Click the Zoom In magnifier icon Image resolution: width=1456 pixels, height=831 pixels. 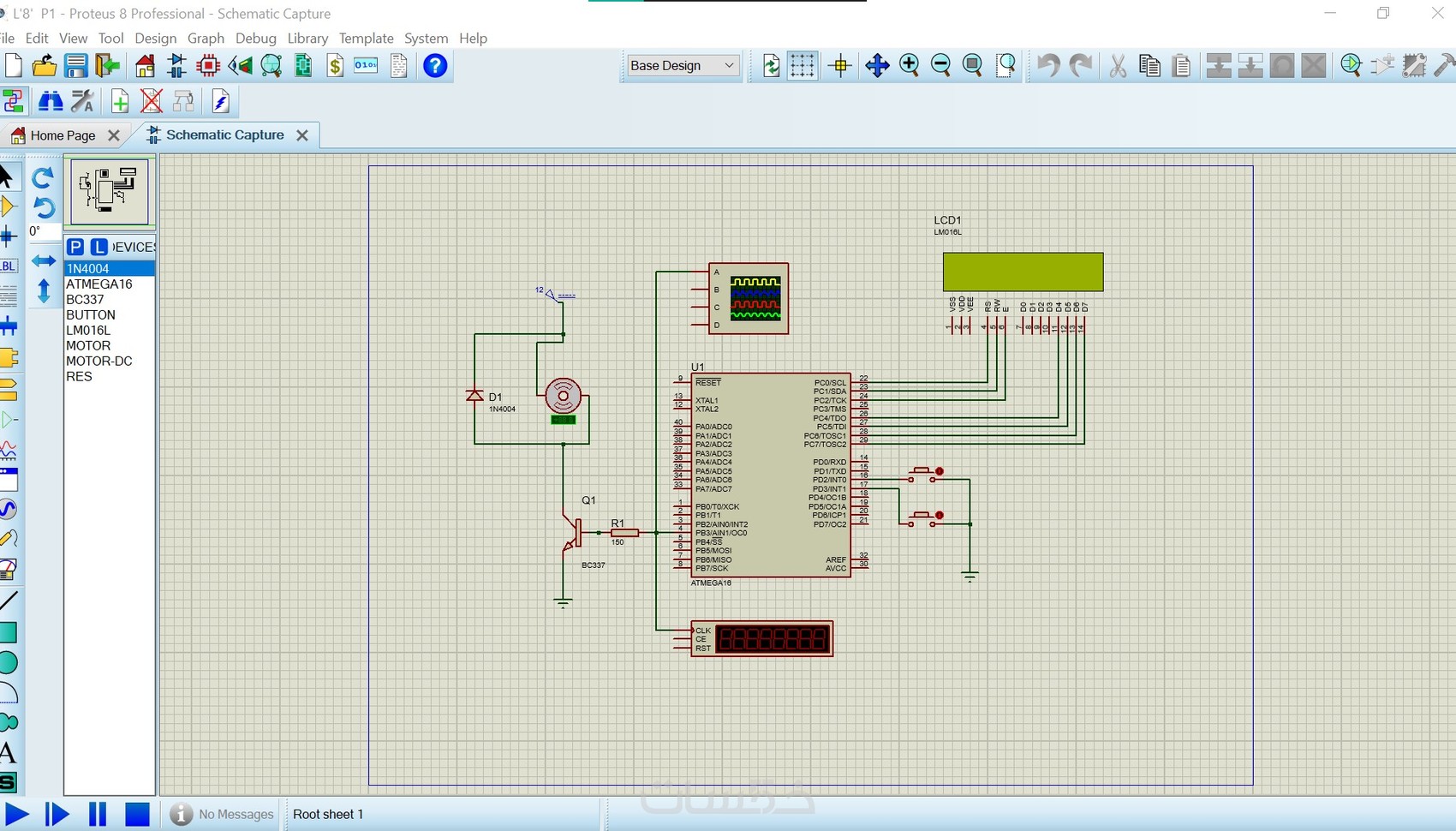[x=909, y=66]
